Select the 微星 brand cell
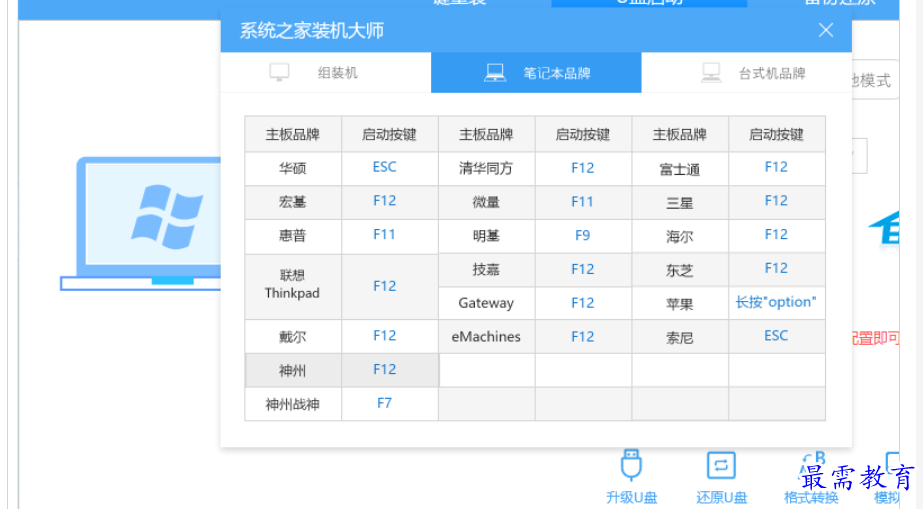This screenshot has height=509, width=923. point(486,202)
